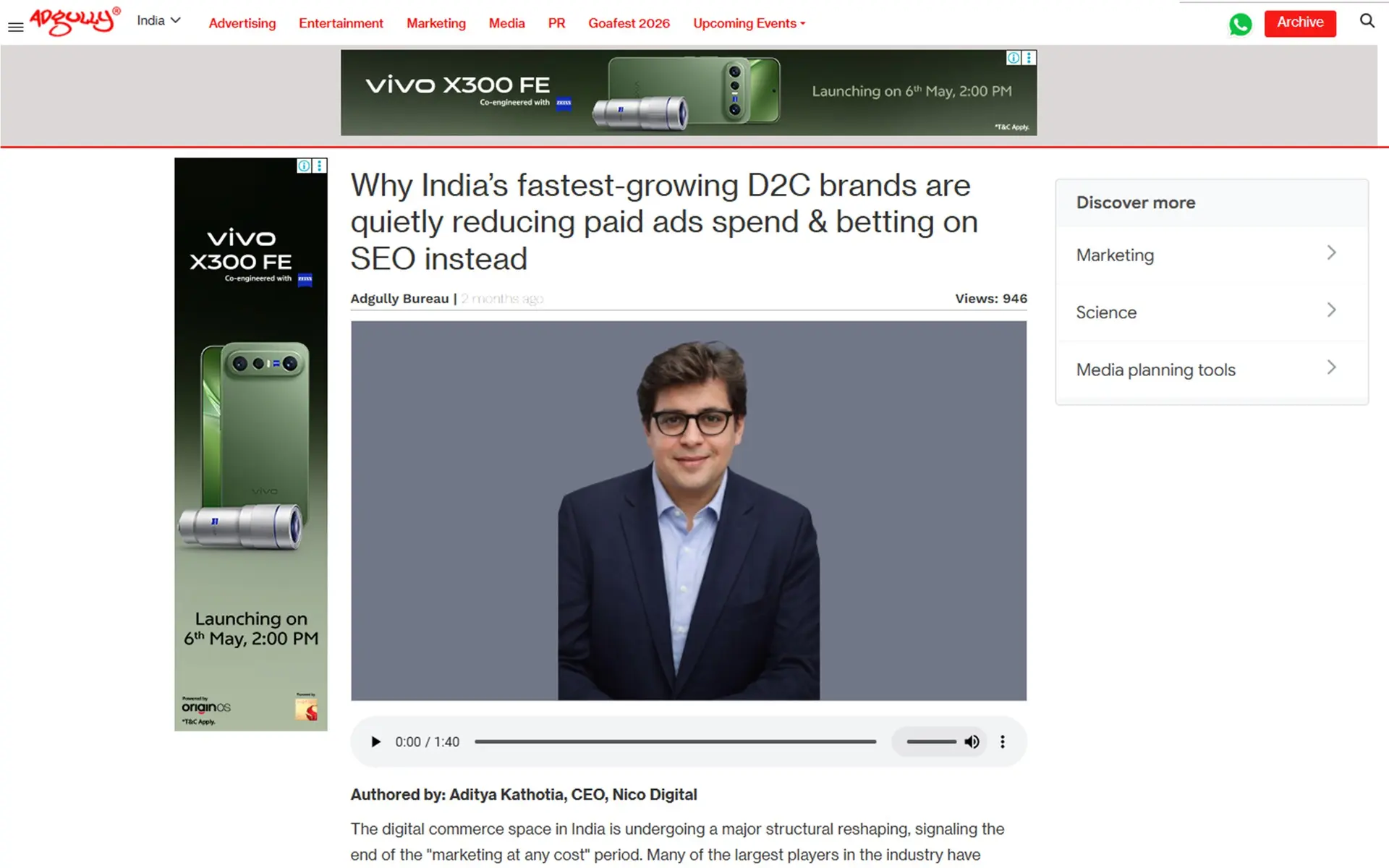1389x868 pixels.
Task: Click the 'Views: 946' text
Action: (990, 298)
